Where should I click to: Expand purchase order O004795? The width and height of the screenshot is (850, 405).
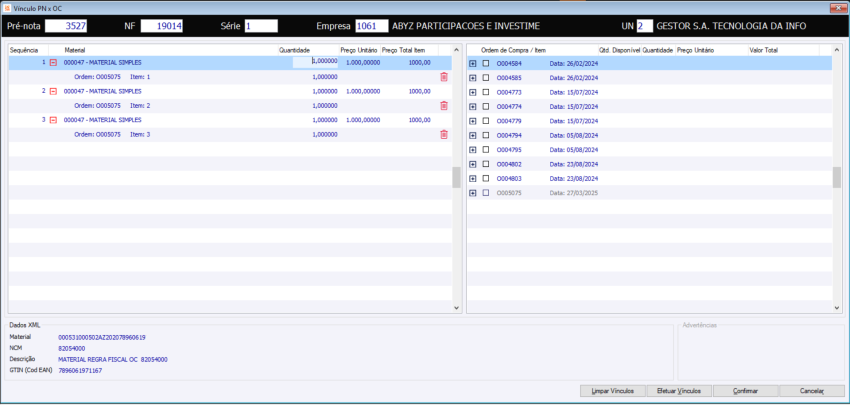473,150
